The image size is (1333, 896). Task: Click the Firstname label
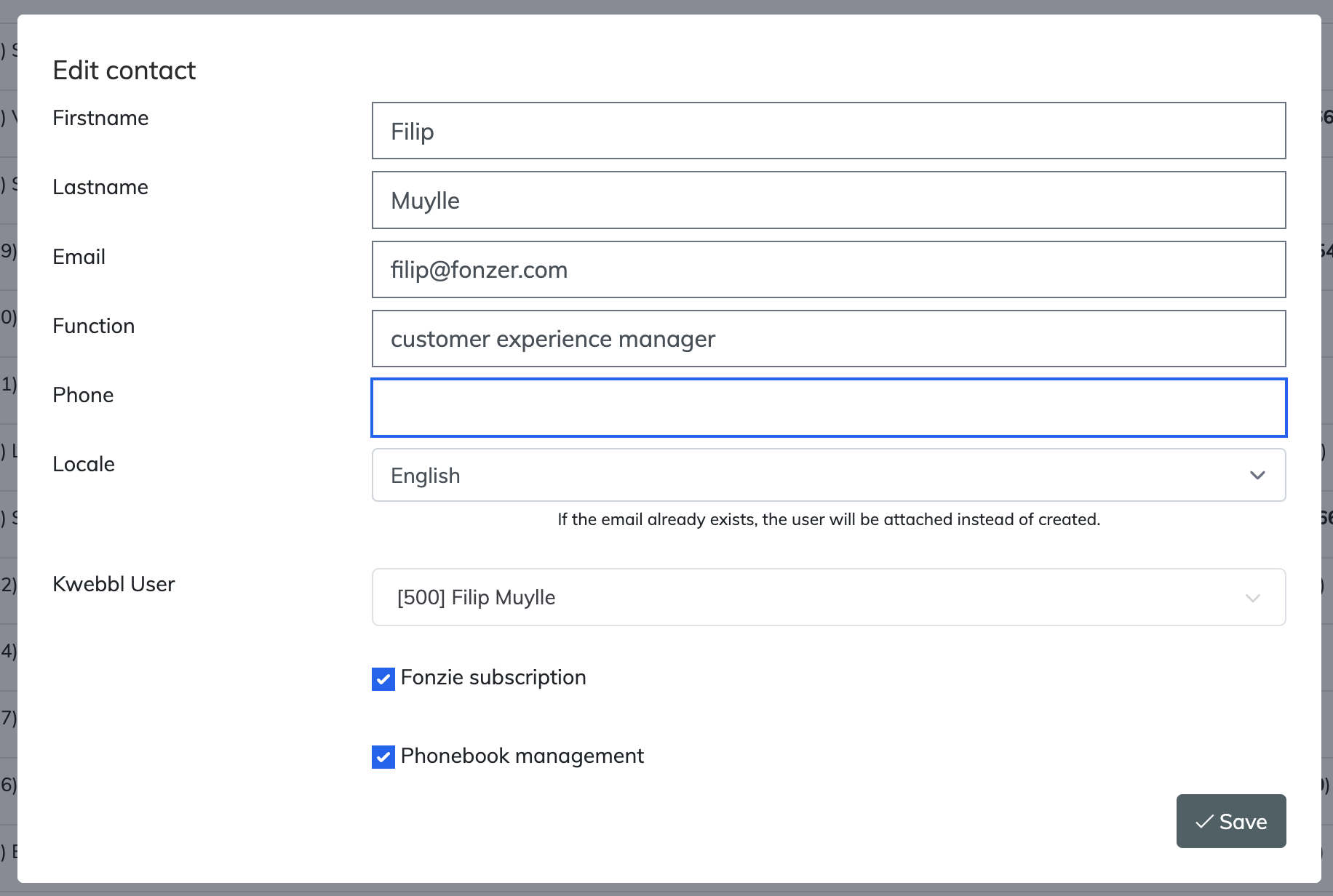pos(100,118)
